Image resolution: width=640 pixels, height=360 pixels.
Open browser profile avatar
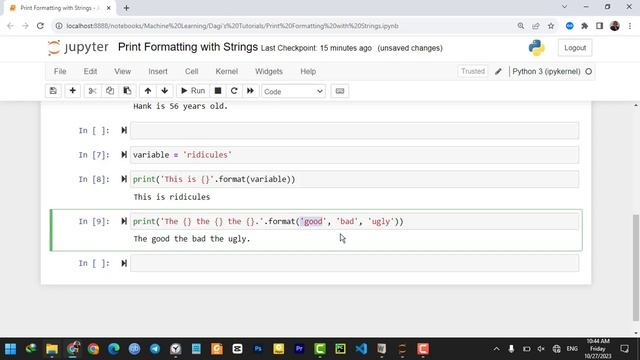(x=615, y=26)
